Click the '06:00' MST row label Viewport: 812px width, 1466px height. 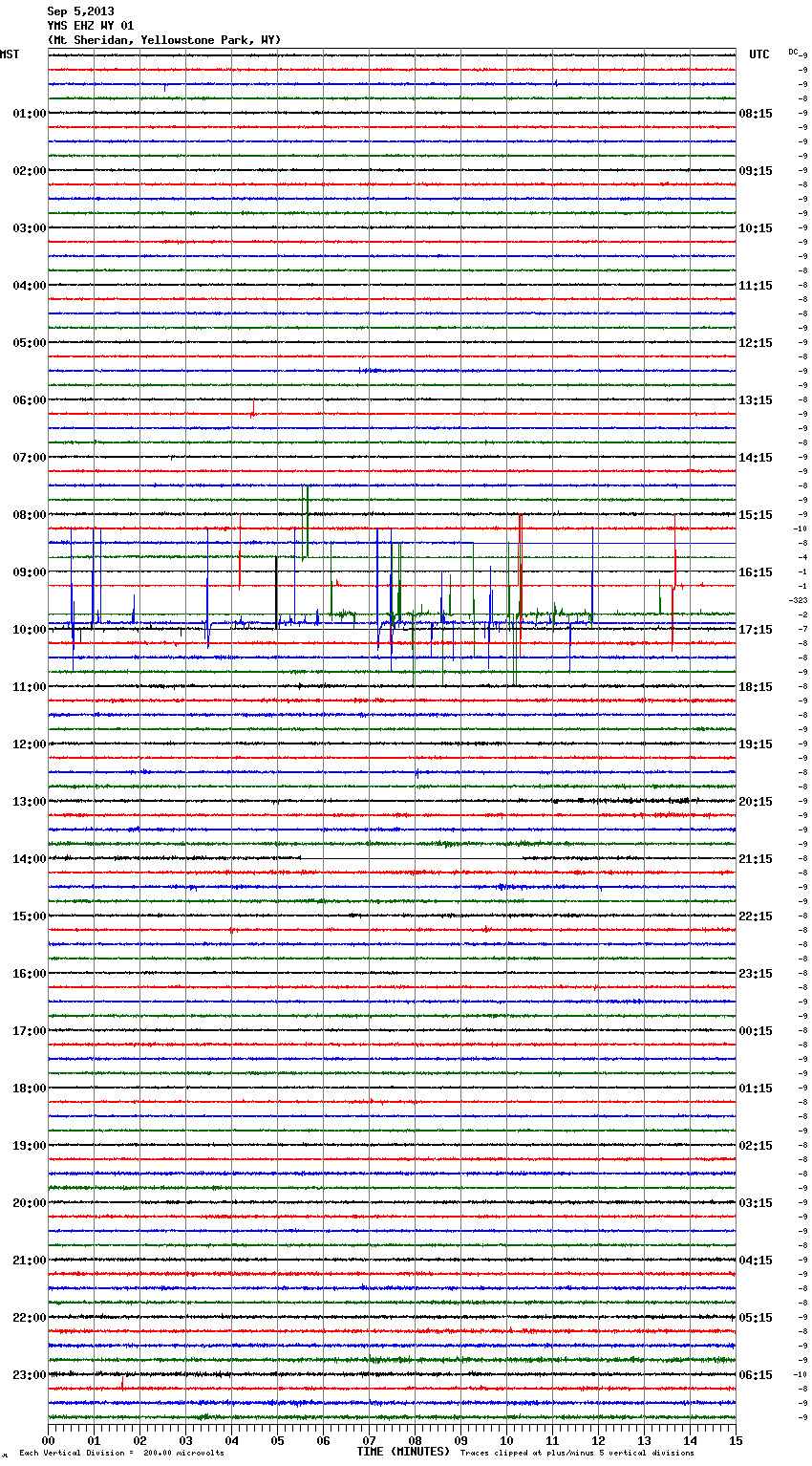click(x=30, y=400)
